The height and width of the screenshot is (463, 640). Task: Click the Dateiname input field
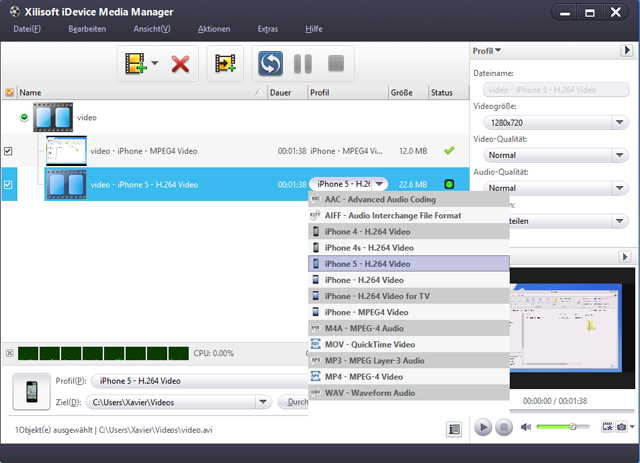point(555,89)
